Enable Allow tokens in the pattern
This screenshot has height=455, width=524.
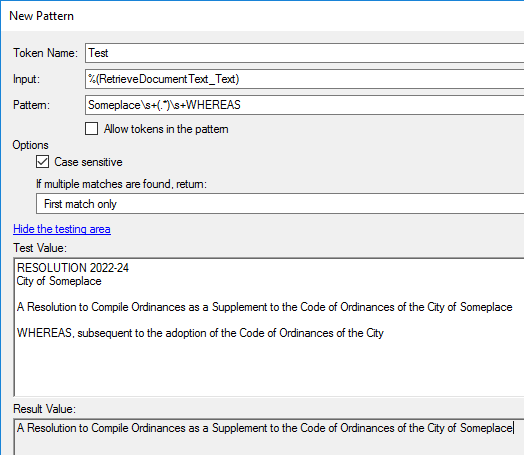tap(91, 129)
